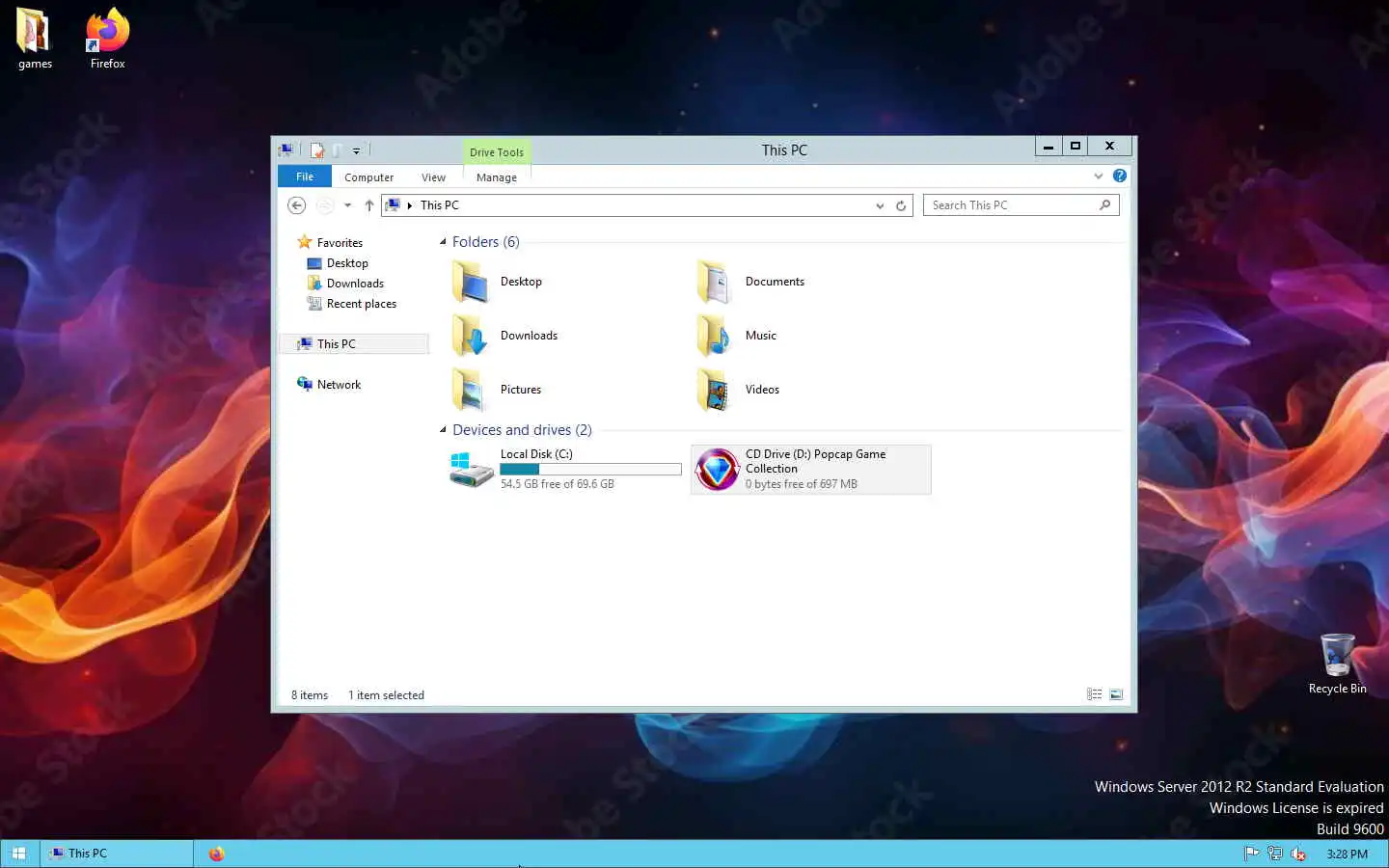Open the Manage tab under Drive Tools
The image size is (1389, 868).
point(497,177)
